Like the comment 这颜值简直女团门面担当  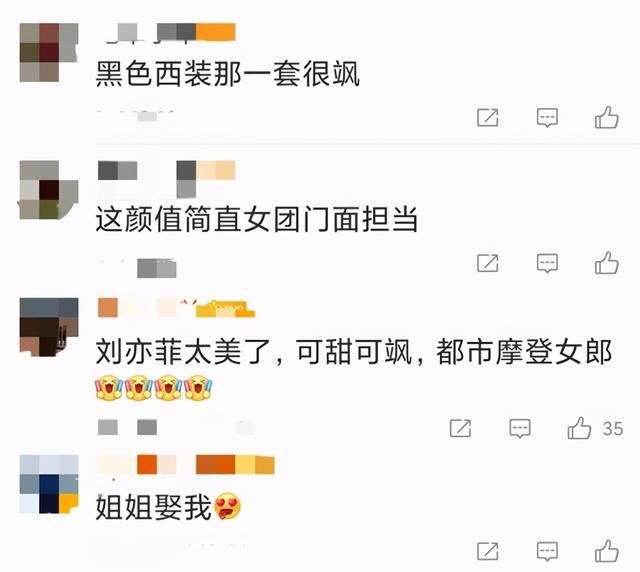pyautogui.click(x=607, y=263)
